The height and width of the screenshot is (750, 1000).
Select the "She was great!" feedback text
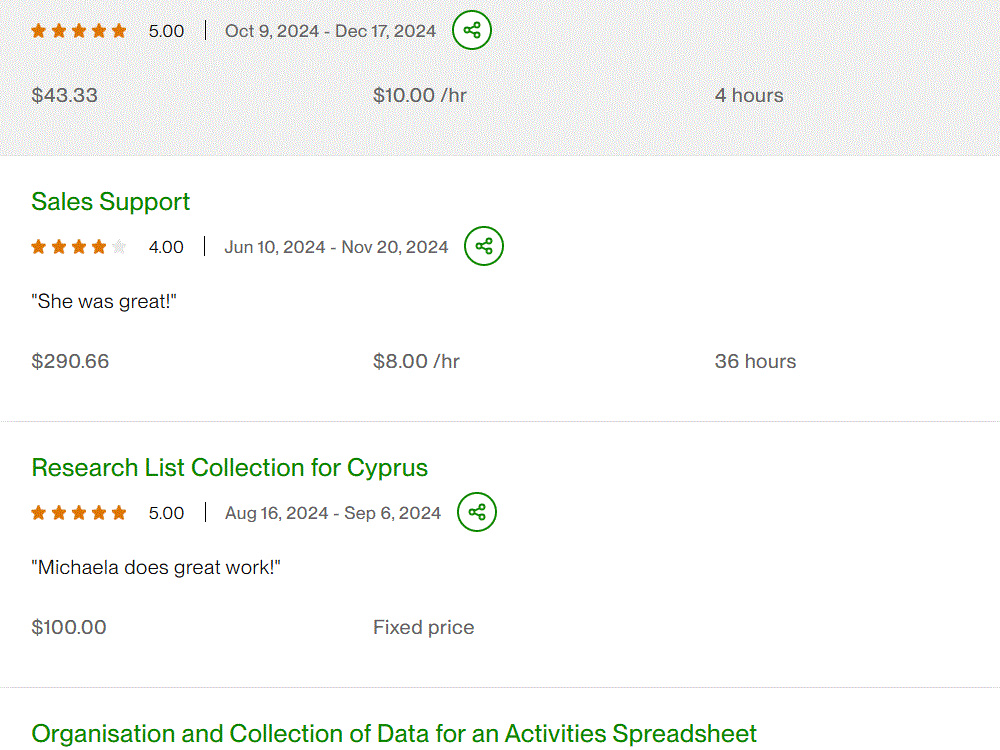(104, 301)
